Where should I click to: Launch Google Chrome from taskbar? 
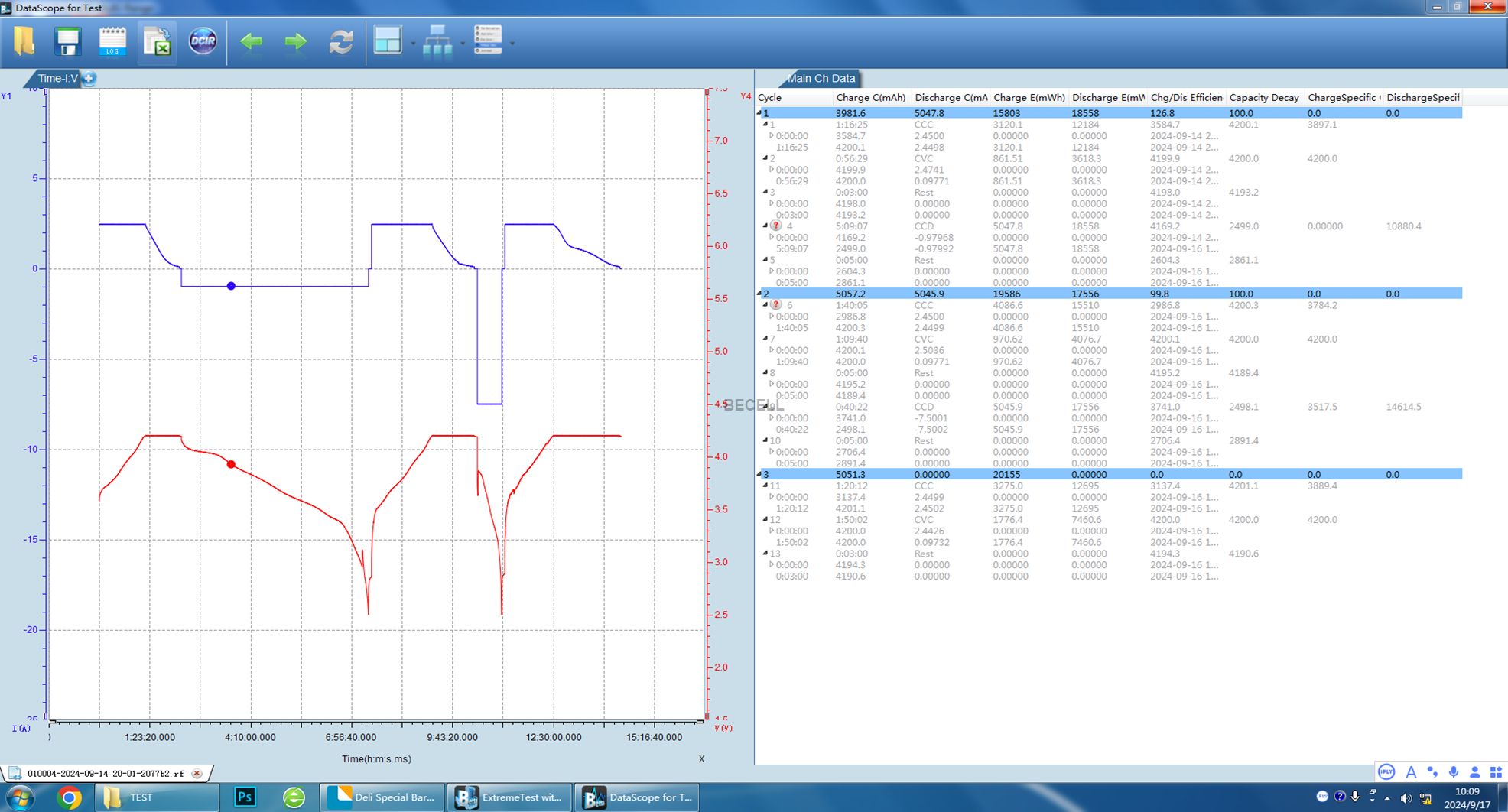click(x=70, y=798)
